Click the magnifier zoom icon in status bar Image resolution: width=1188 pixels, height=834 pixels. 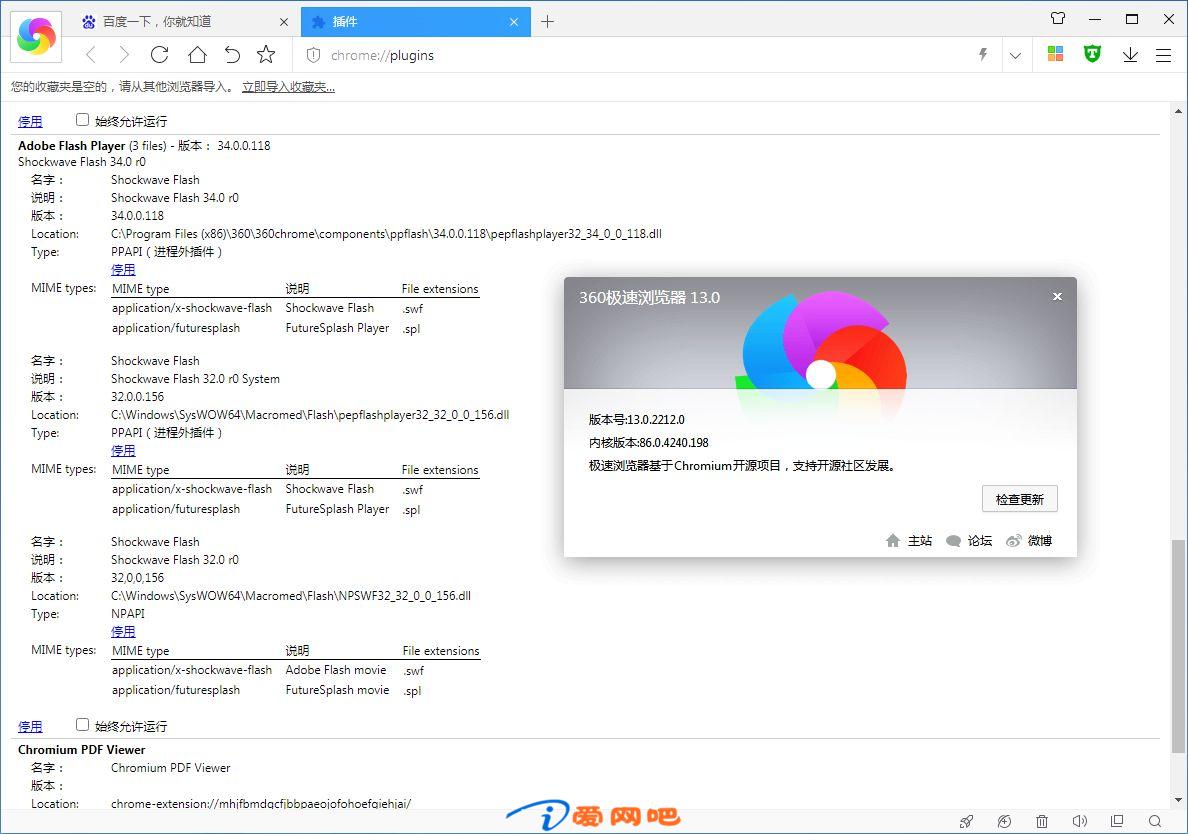(x=1155, y=821)
